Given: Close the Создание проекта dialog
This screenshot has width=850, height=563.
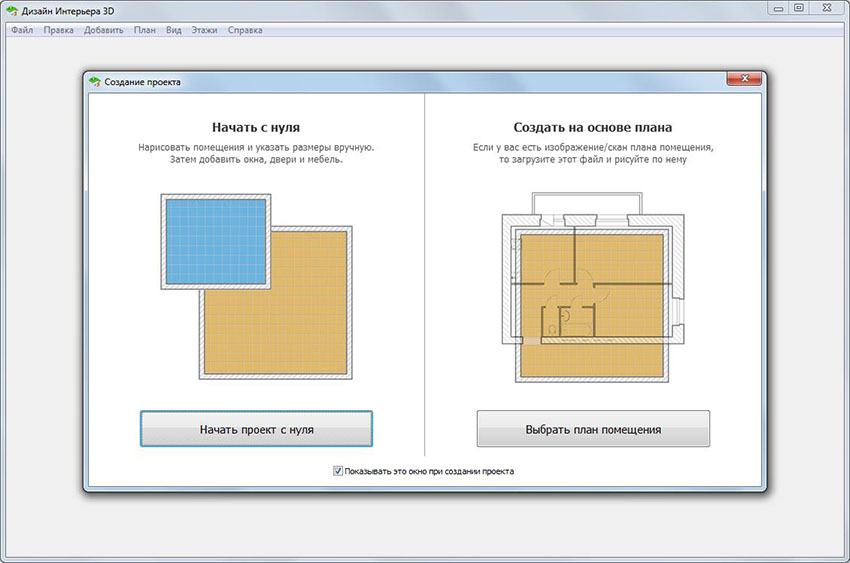Looking at the screenshot, I should (x=745, y=81).
